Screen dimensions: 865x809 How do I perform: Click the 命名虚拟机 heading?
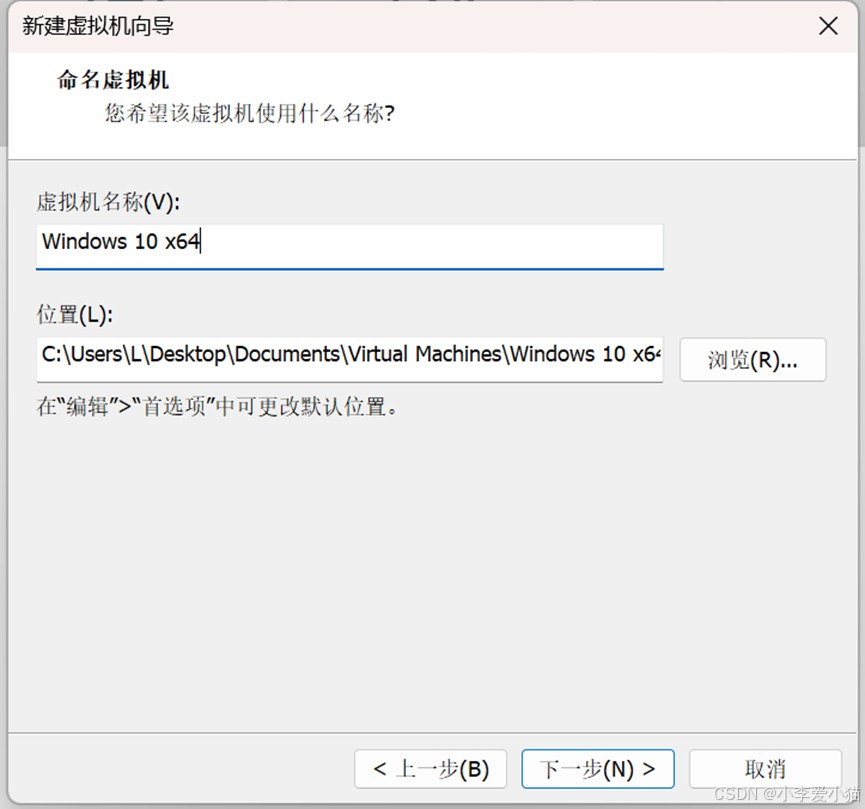pyautogui.click(x=113, y=80)
